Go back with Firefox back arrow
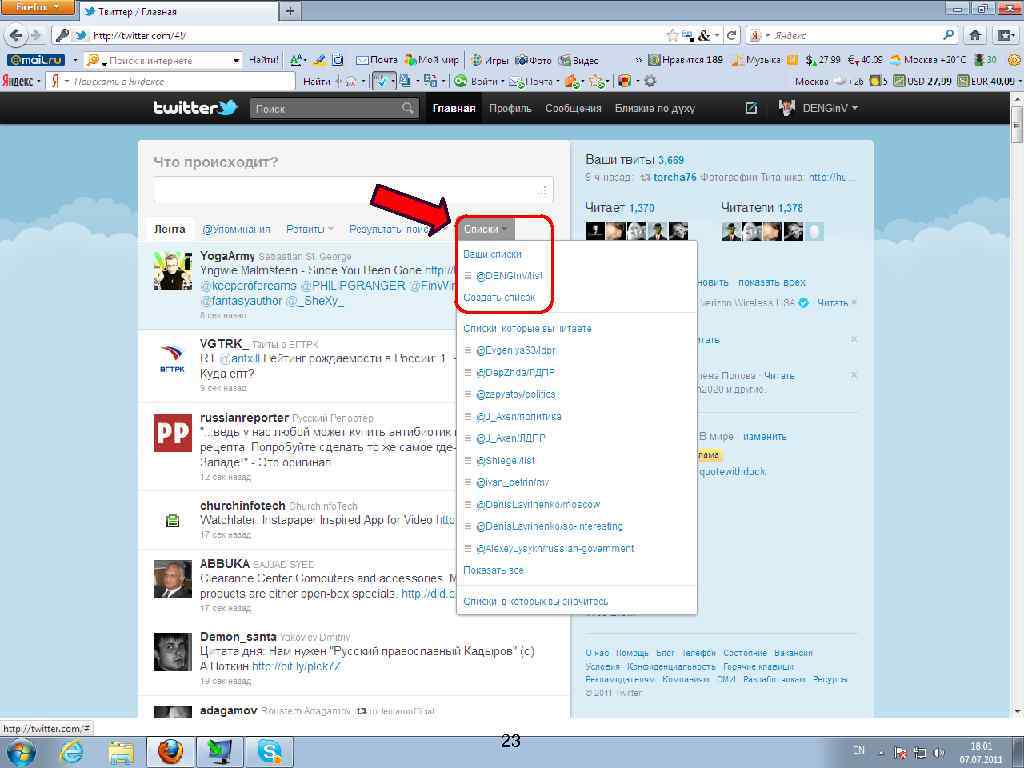Image resolution: width=1024 pixels, height=768 pixels. point(16,35)
